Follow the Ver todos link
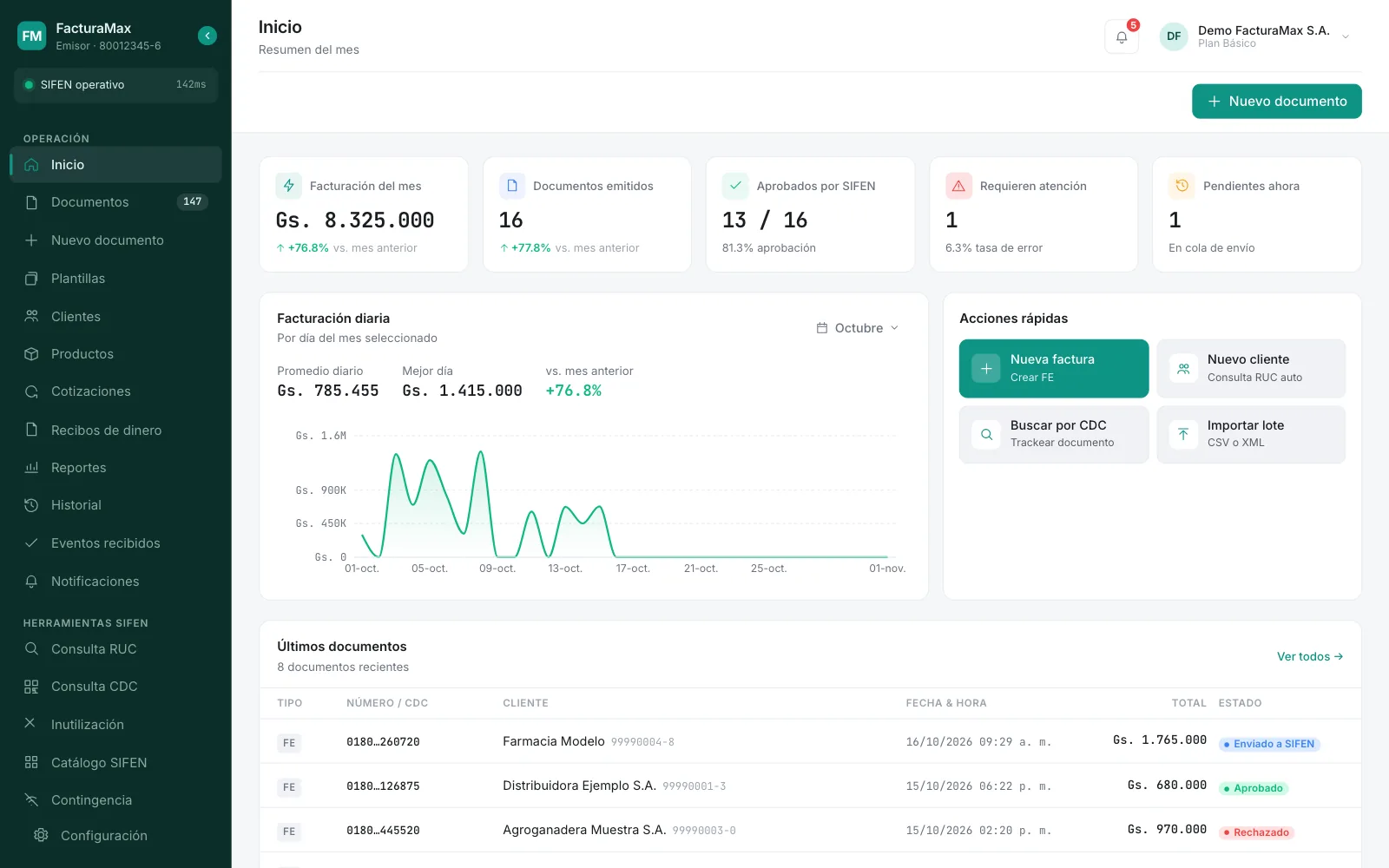The height and width of the screenshot is (868, 1389). [1310, 657]
